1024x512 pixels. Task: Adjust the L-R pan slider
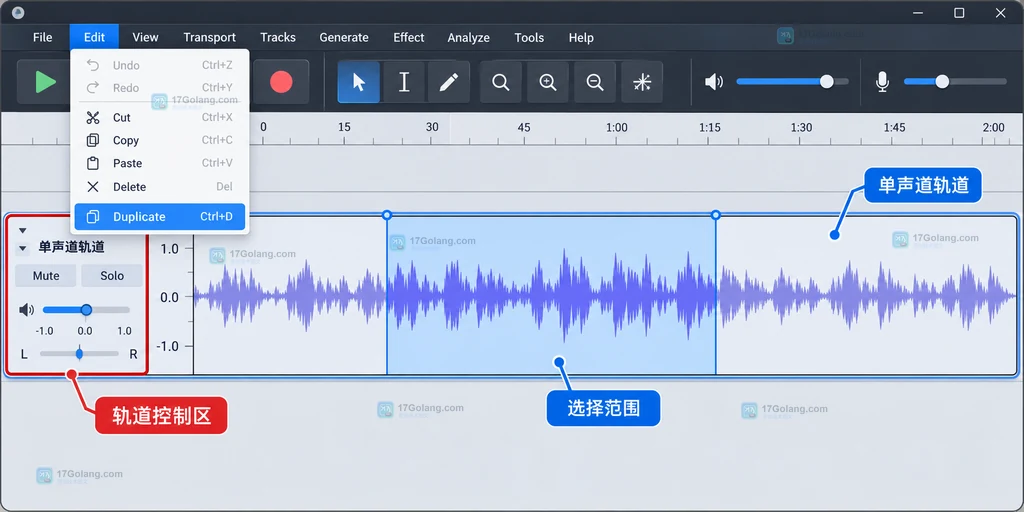pos(79,354)
